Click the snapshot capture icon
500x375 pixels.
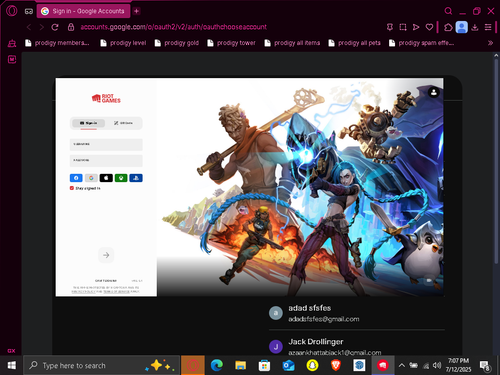403,27
